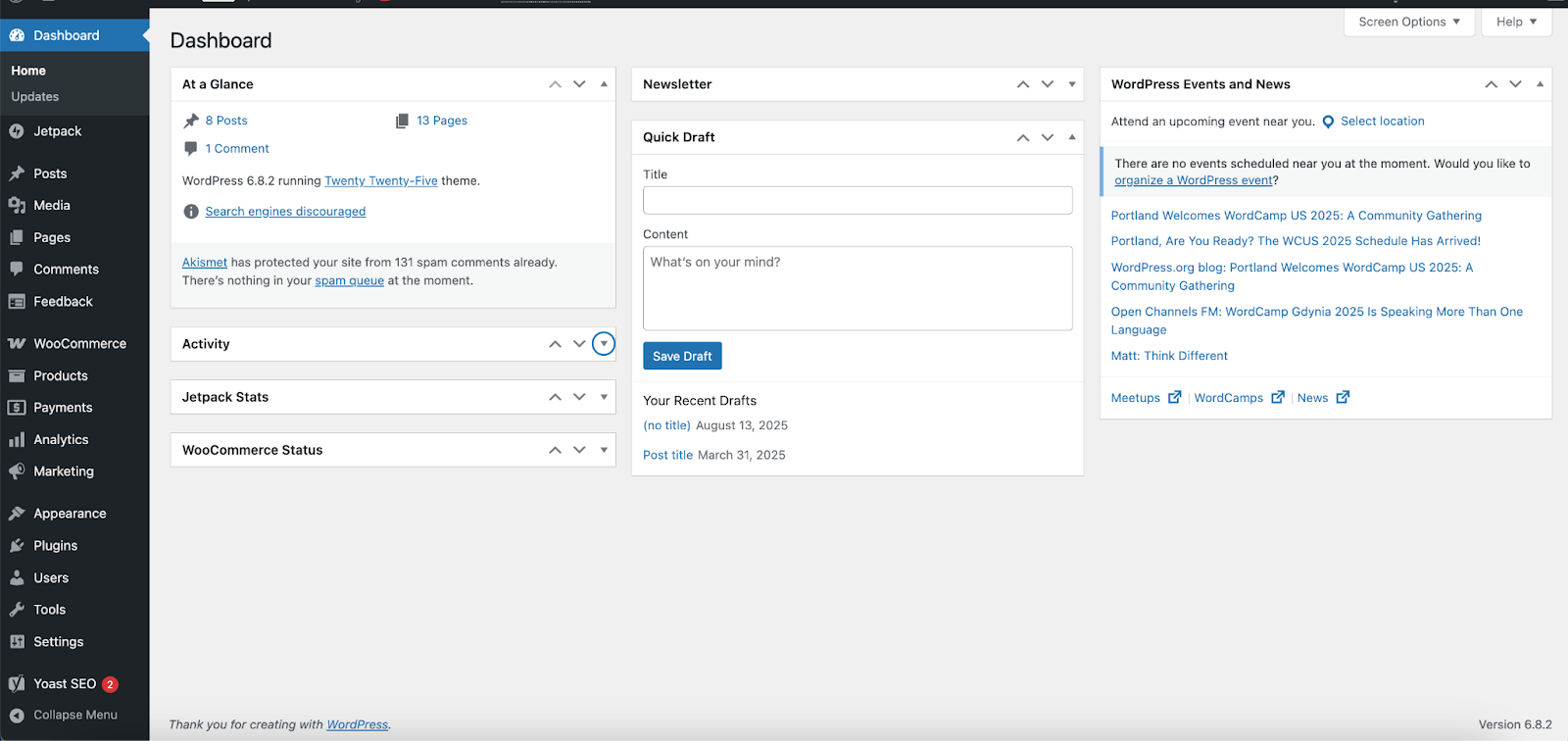Open 'Matt: Think Different' news link
1568x741 pixels.
click(1169, 356)
